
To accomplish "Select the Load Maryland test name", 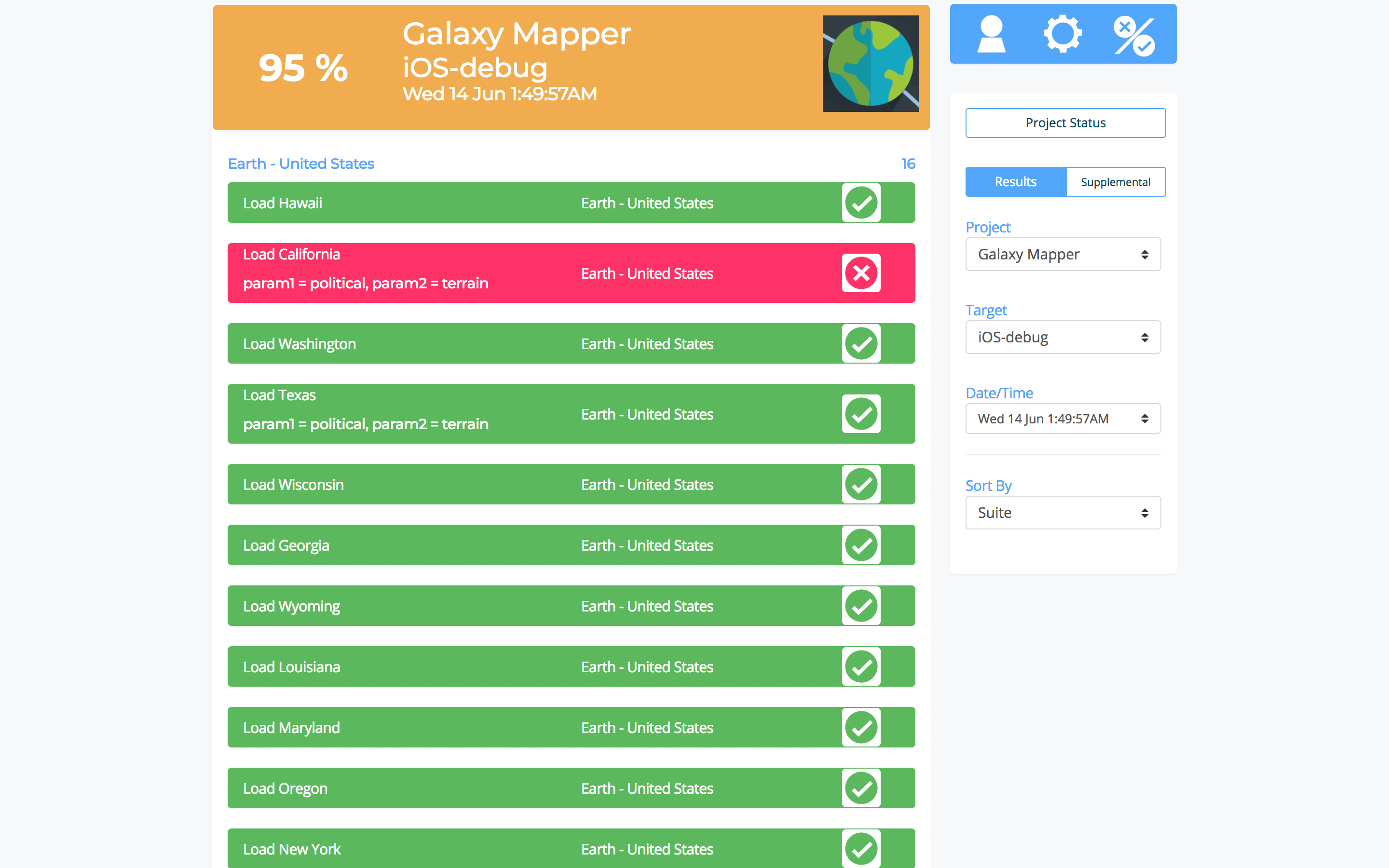I will pos(292,728).
